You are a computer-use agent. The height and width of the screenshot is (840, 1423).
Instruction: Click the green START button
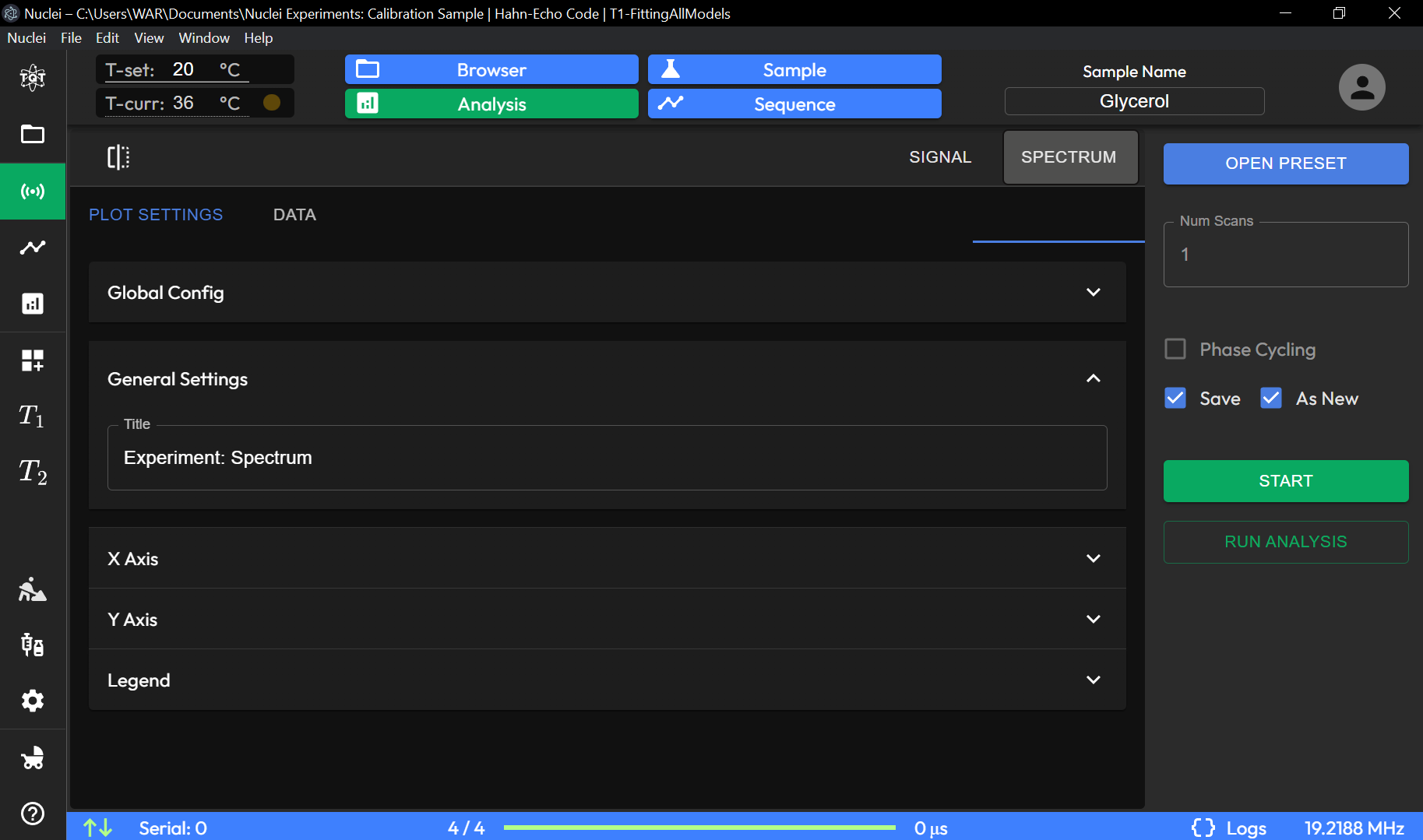click(1286, 481)
